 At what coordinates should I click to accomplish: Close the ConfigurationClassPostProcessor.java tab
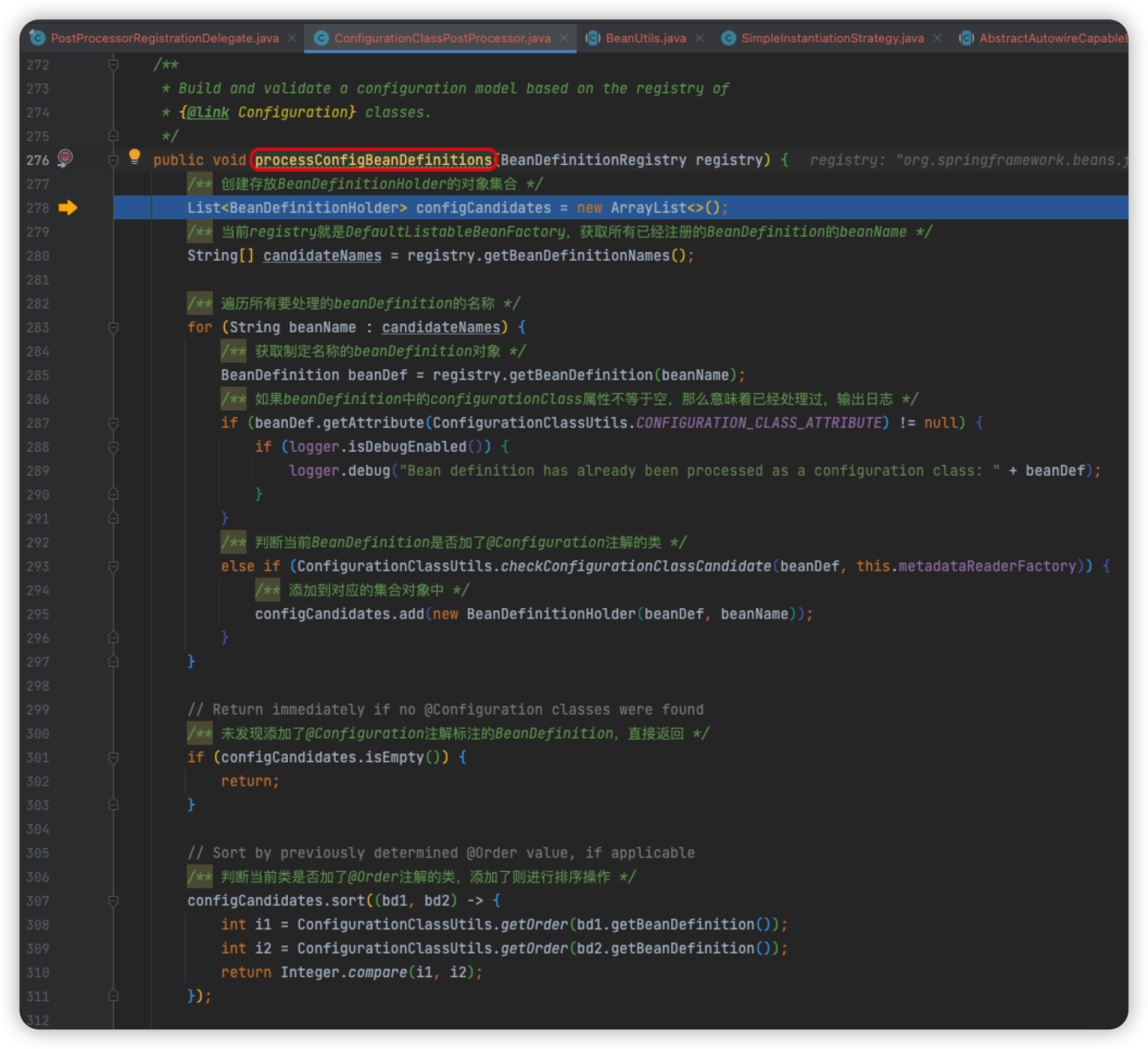click(x=564, y=38)
